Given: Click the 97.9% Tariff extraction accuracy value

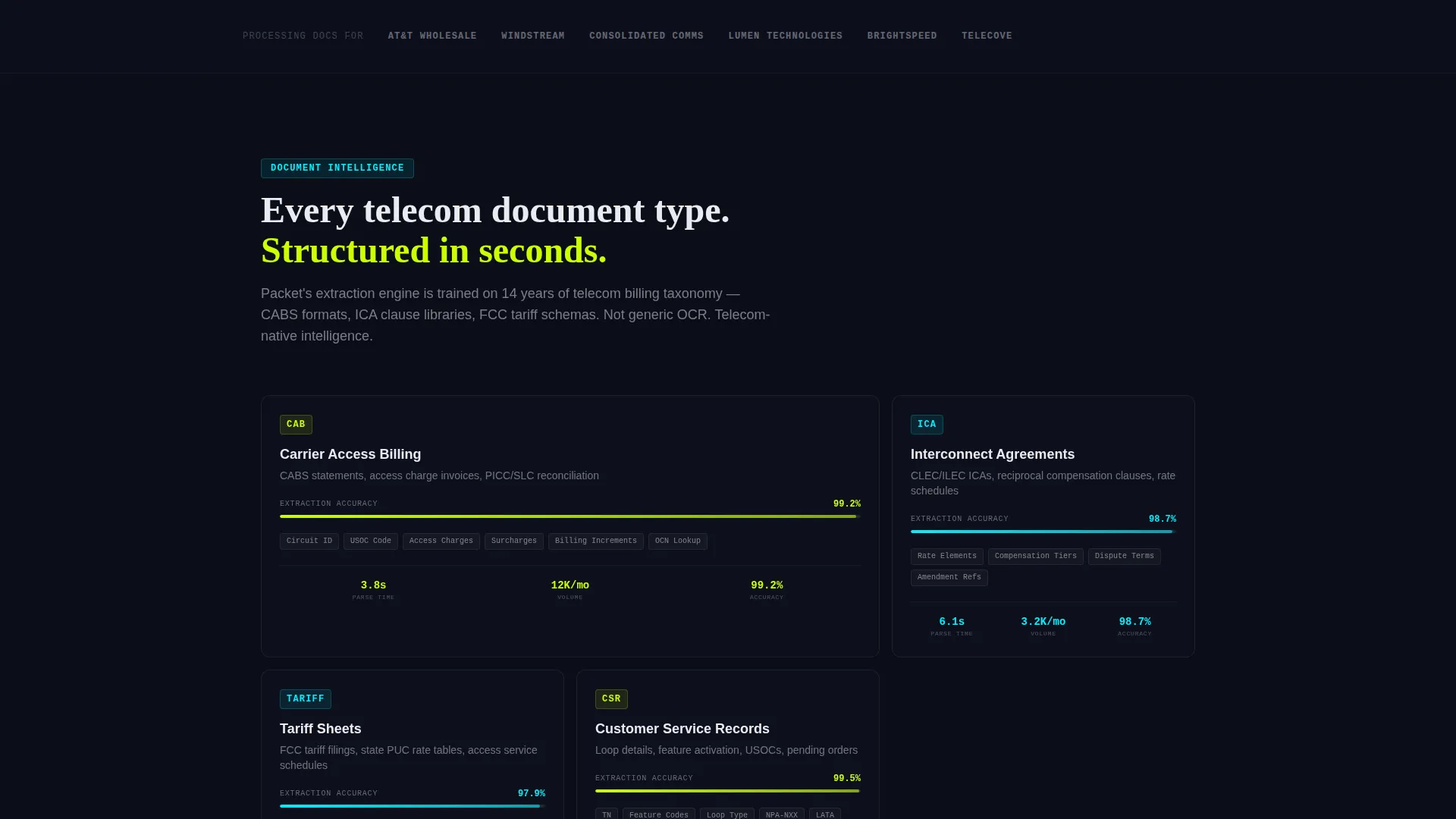Looking at the screenshot, I should click(x=532, y=794).
